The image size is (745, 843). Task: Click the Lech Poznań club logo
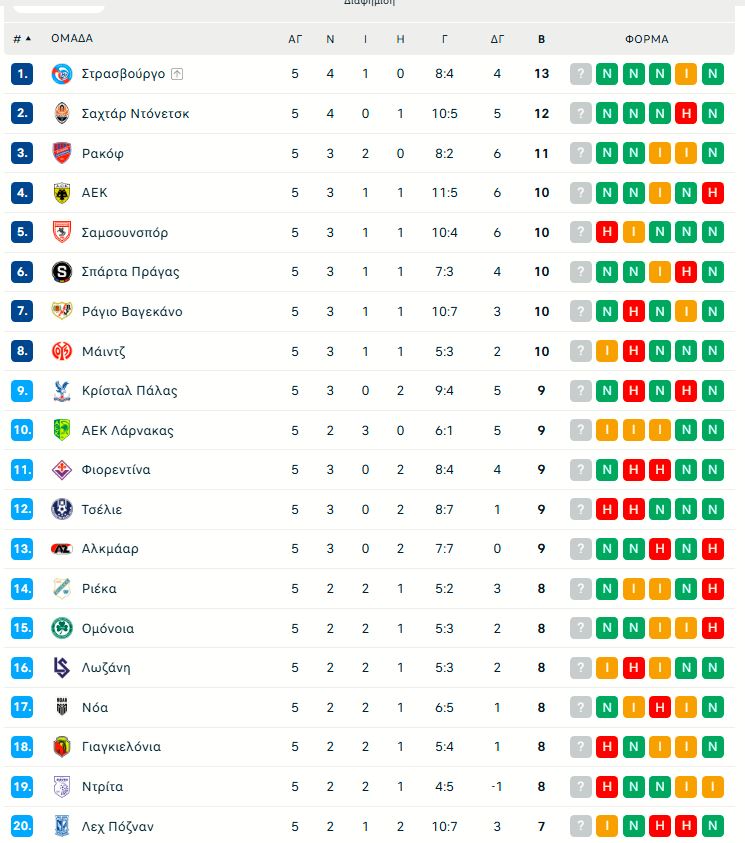62,826
